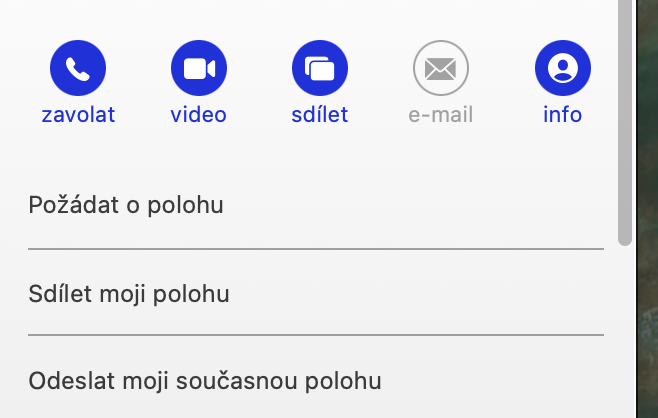Click empty panel space right of "Požádat o polohu"
Screen dimensions: 658x418
(420, 205)
